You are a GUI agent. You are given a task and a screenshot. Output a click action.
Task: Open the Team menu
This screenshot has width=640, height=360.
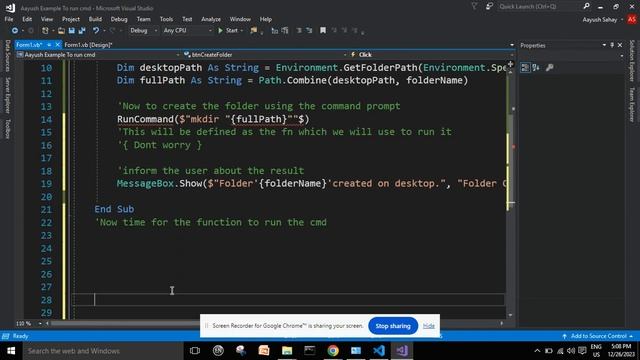(x=143, y=19)
